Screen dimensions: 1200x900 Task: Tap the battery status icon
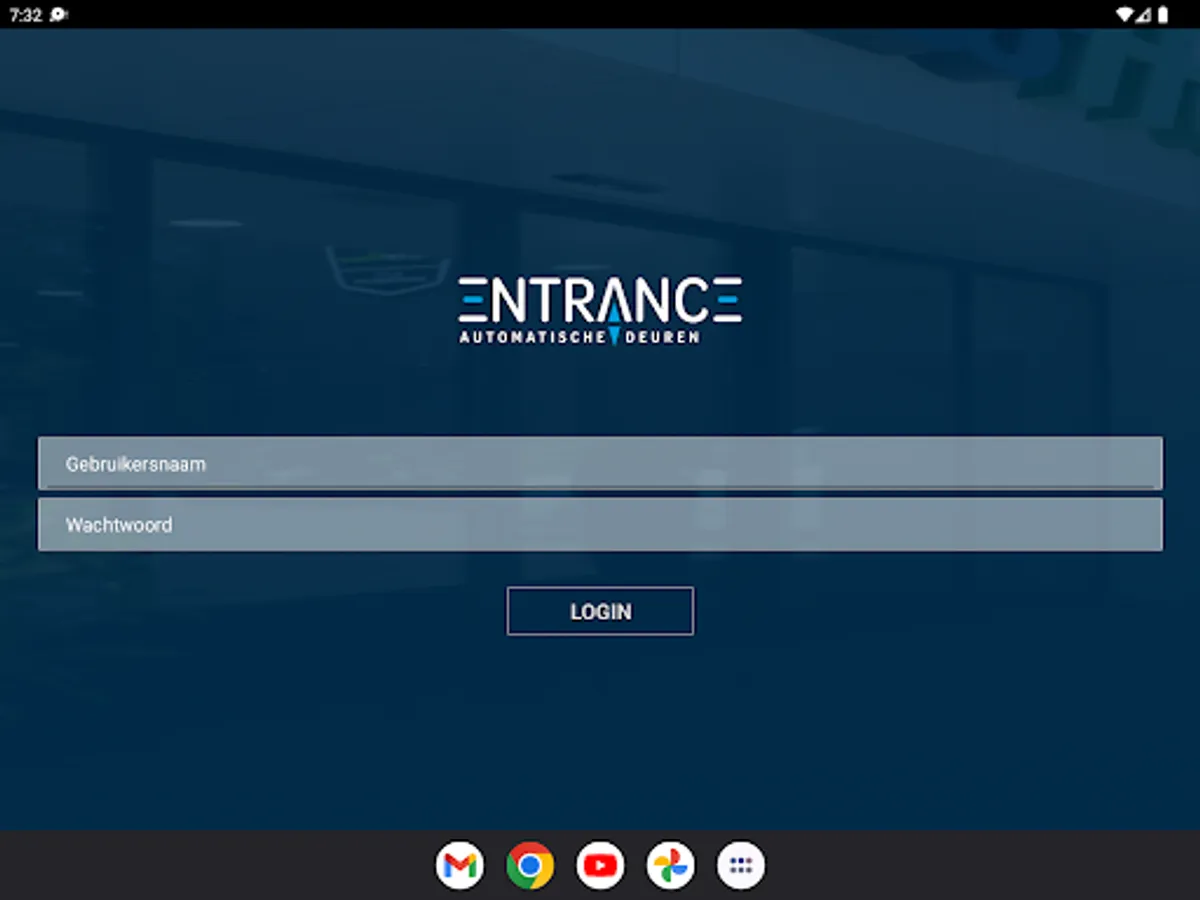(1163, 15)
